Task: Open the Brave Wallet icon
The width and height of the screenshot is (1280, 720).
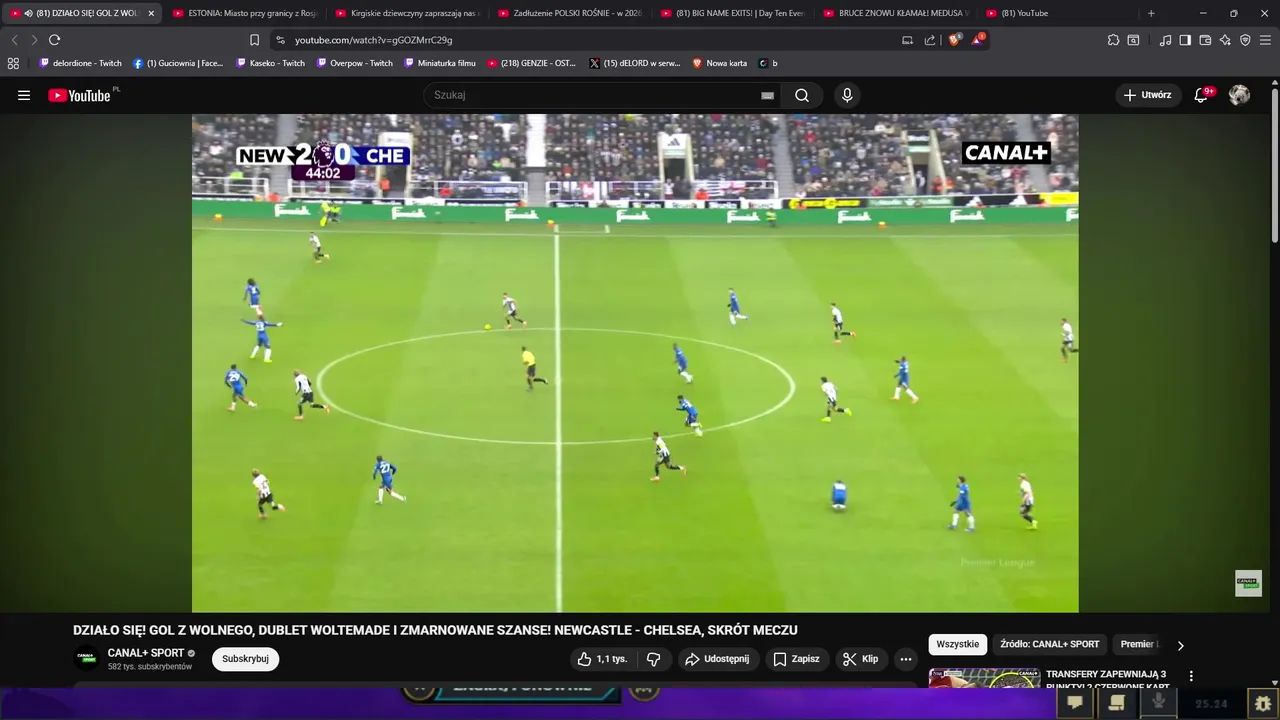Action: 1205,40
